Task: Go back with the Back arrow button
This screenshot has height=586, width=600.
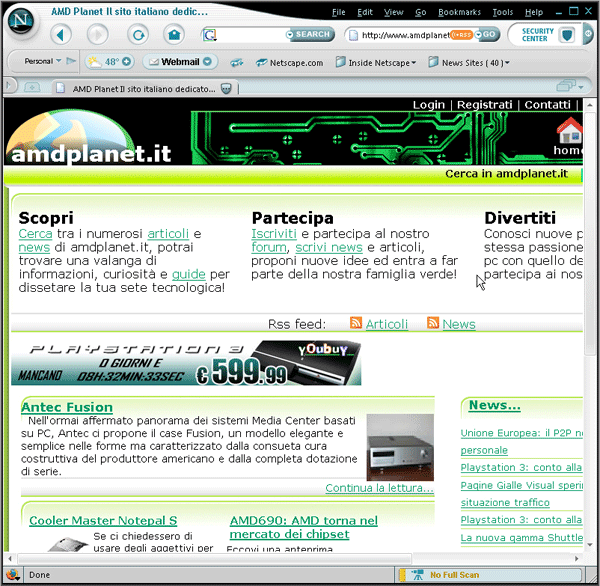Action: pyautogui.click(x=61, y=35)
